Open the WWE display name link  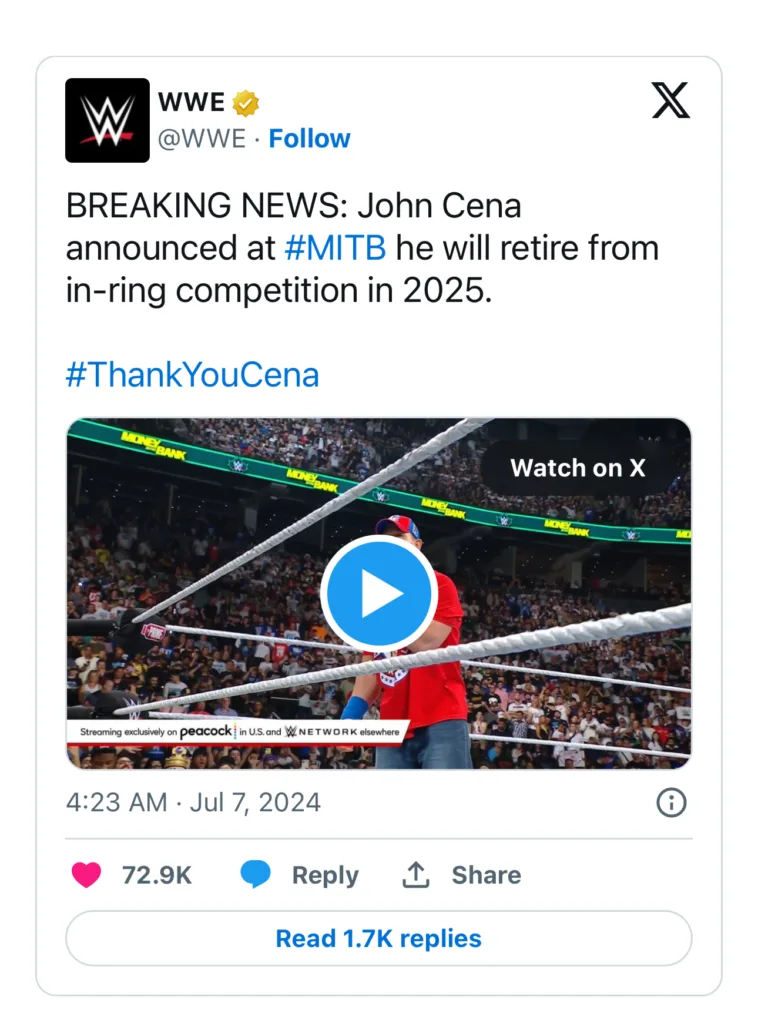point(191,103)
